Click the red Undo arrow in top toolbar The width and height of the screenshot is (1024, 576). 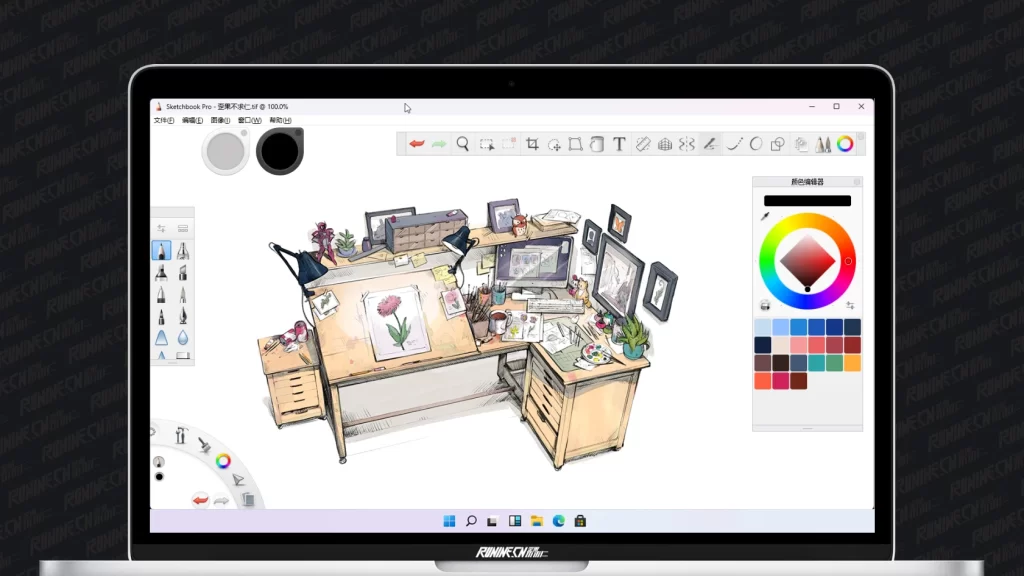click(417, 144)
